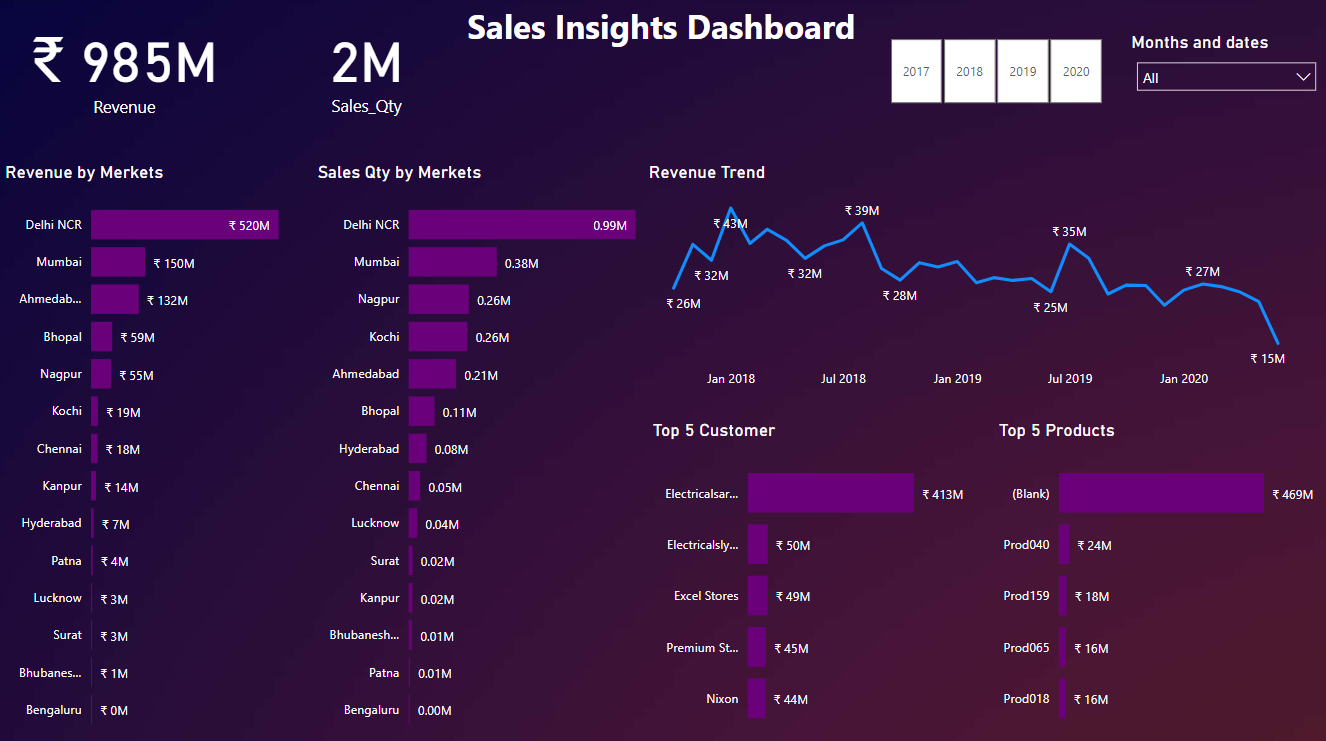The image size is (1326, 741).
Task: Select the Mumbai bar in Revenue by Merkets
Action: (x=117, y=262)
